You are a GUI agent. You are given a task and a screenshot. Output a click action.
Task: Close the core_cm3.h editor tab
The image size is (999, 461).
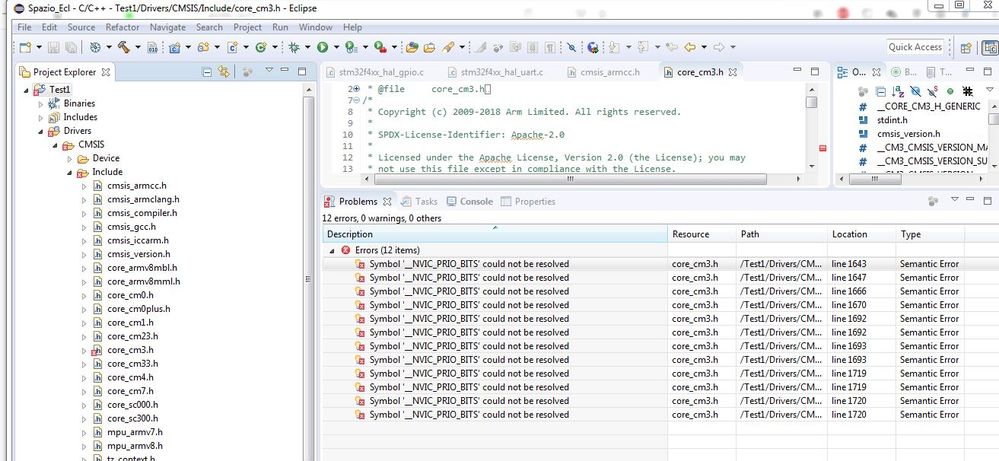pyautogui.click(x=733, y=72)
